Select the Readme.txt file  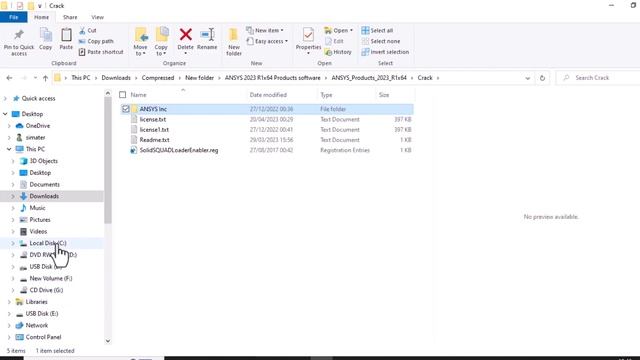(154, 140)
